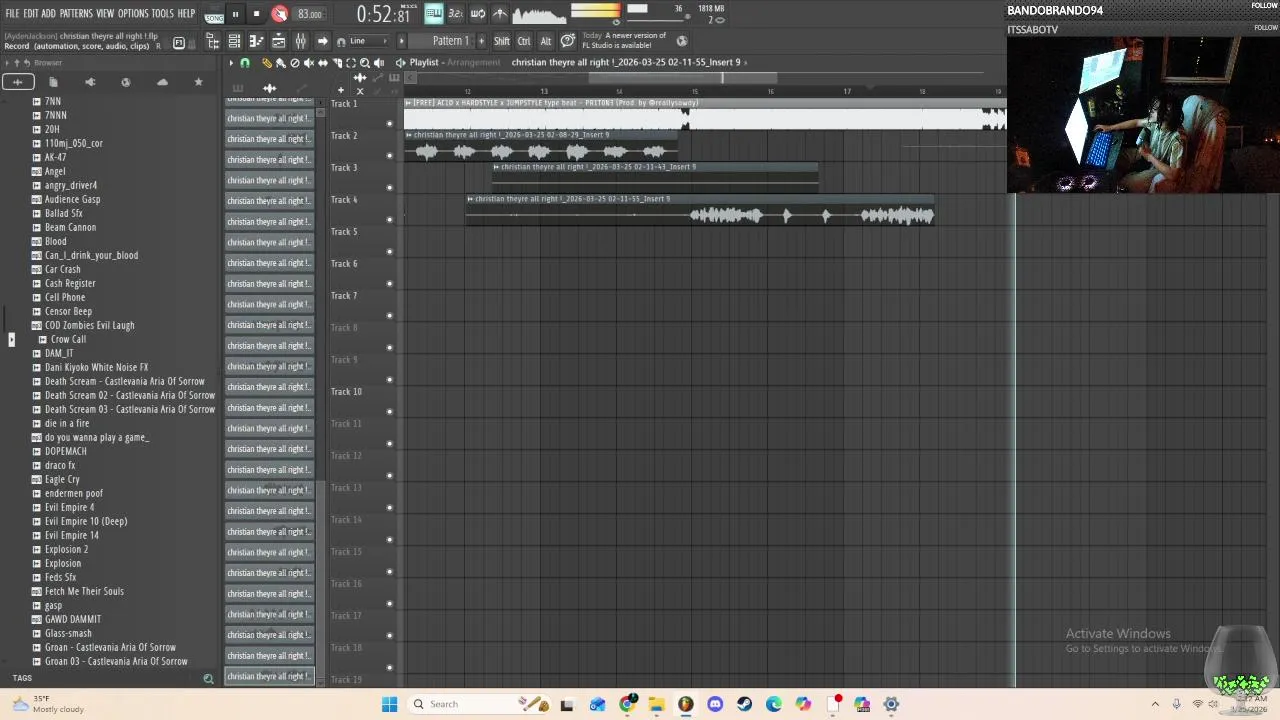Select the Playlist Delete tool
Viewport: 1280px width, 720px height.
294,63
